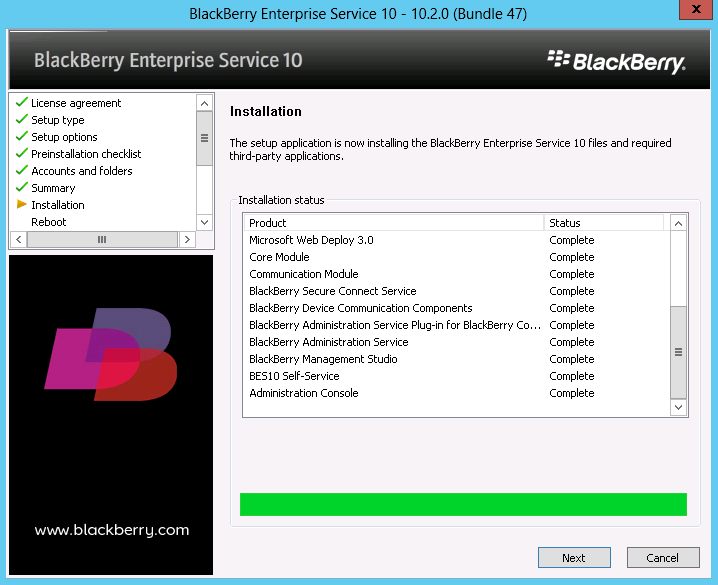Screen dimensions: 718x585
Task: Click Status column header
Action: (604, 223)
